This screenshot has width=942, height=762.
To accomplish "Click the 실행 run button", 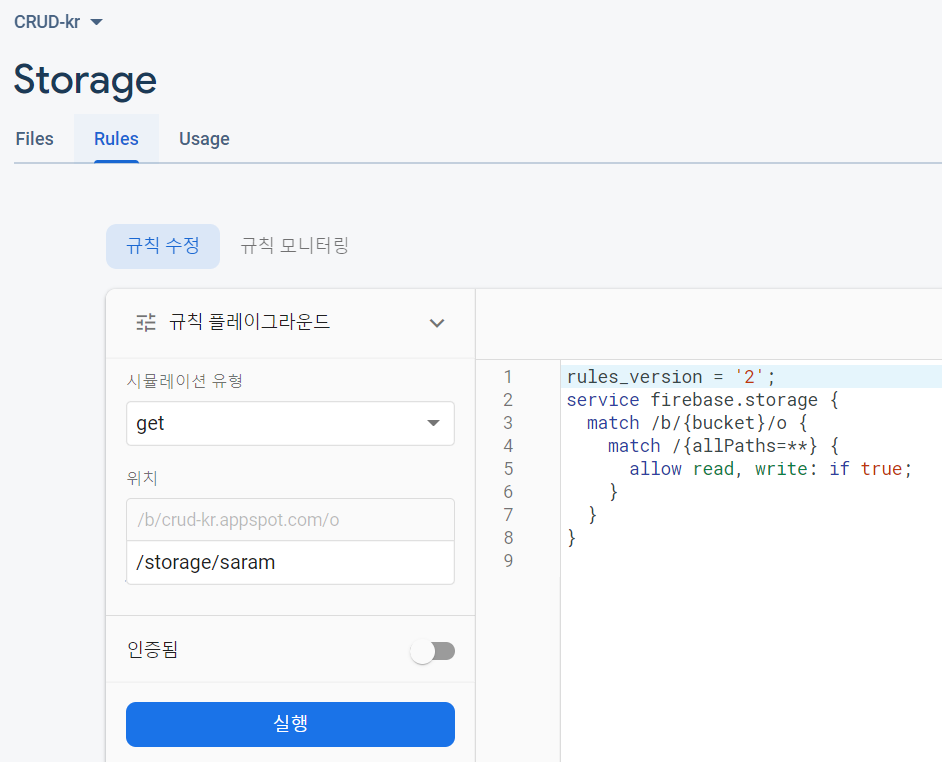I will (x=290, y=725).
